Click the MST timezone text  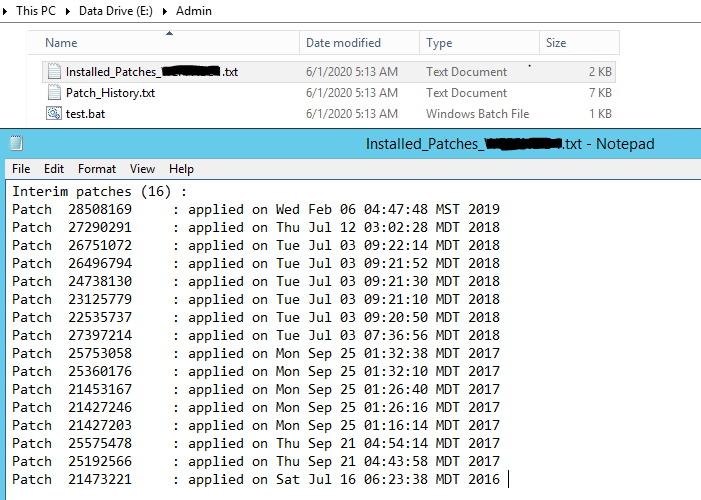(x=448, y=209)
